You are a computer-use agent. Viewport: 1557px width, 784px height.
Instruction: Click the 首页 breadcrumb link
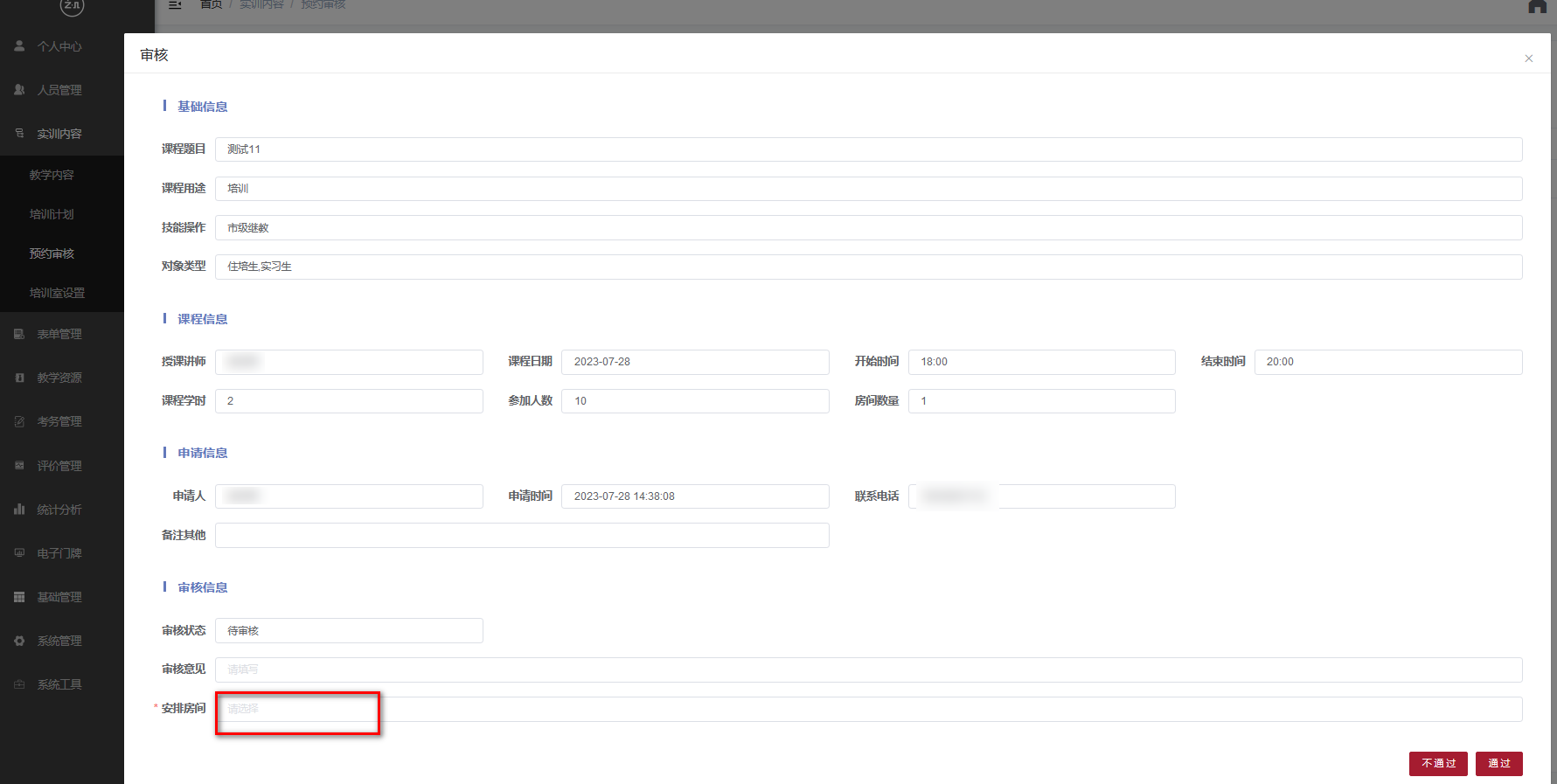coord(211,4)
